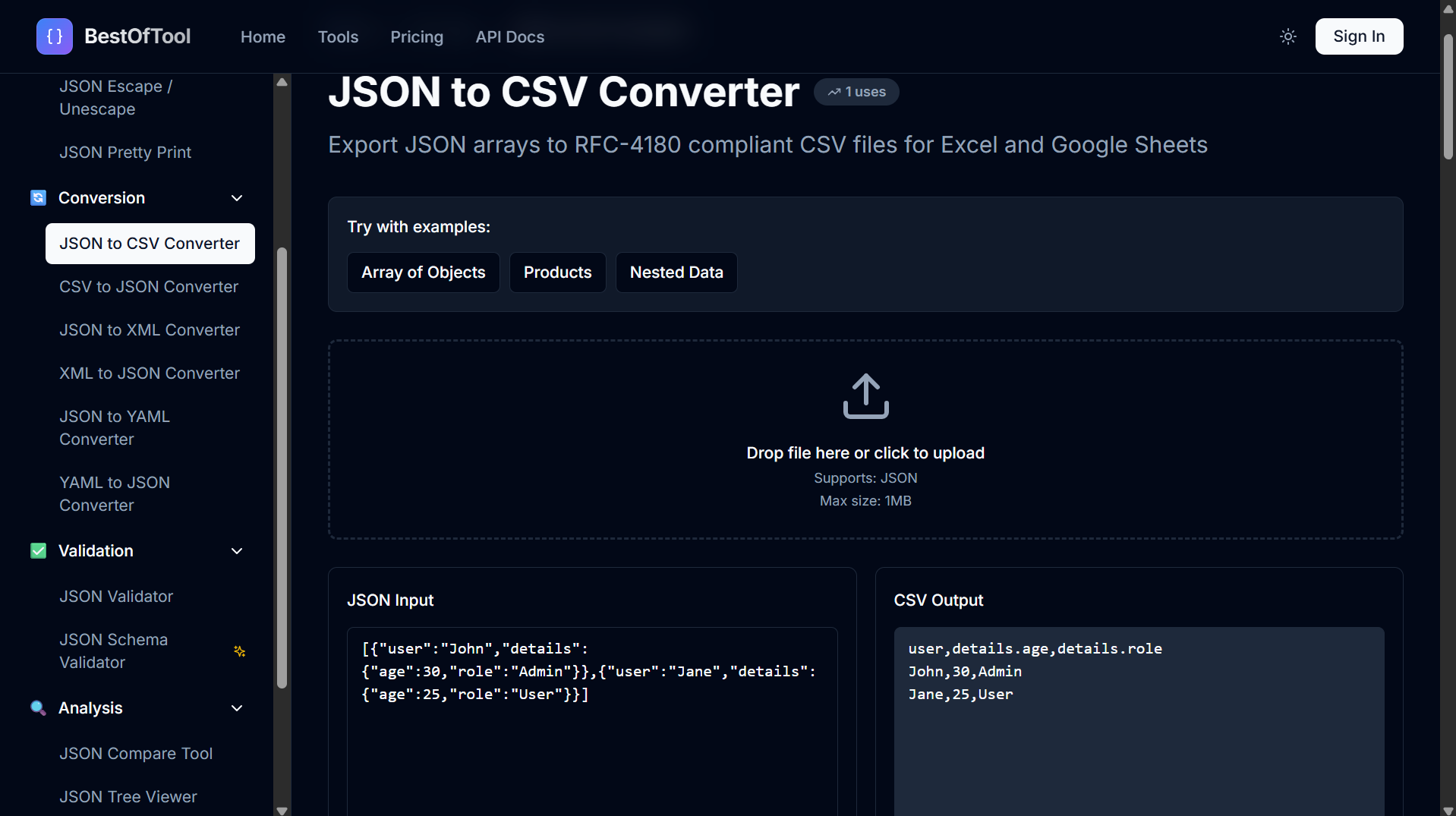Viewport: 1456px width, 816px height.
Task: Click the Validation section label
Action: pyautogui.click(x=96, y=551)
